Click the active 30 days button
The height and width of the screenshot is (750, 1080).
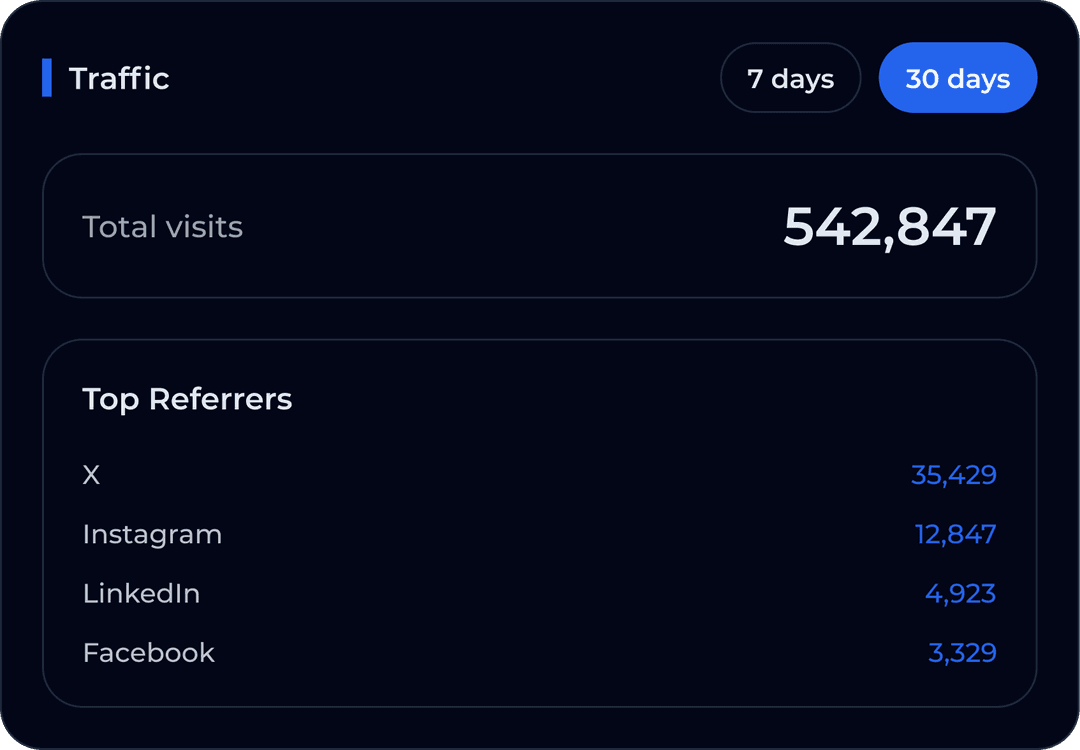(957, 77)
